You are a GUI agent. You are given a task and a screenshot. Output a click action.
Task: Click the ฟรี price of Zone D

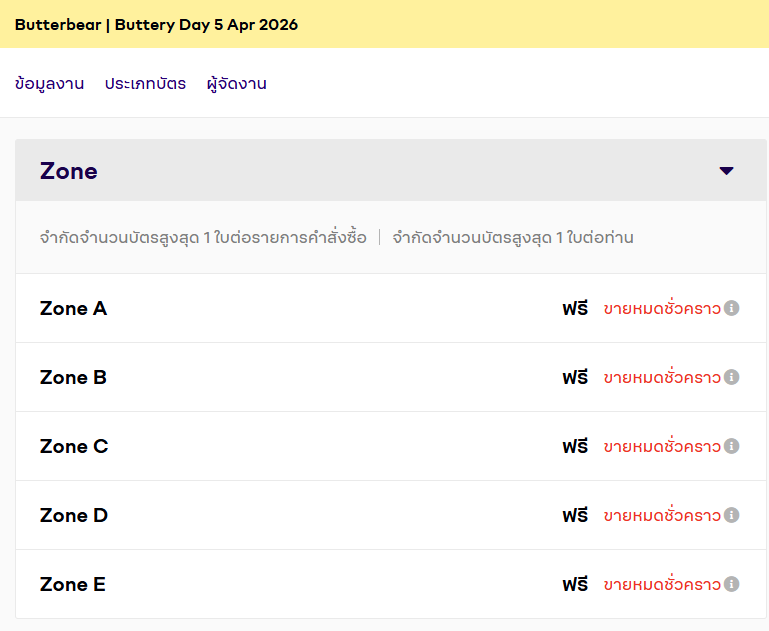(575, 515)
